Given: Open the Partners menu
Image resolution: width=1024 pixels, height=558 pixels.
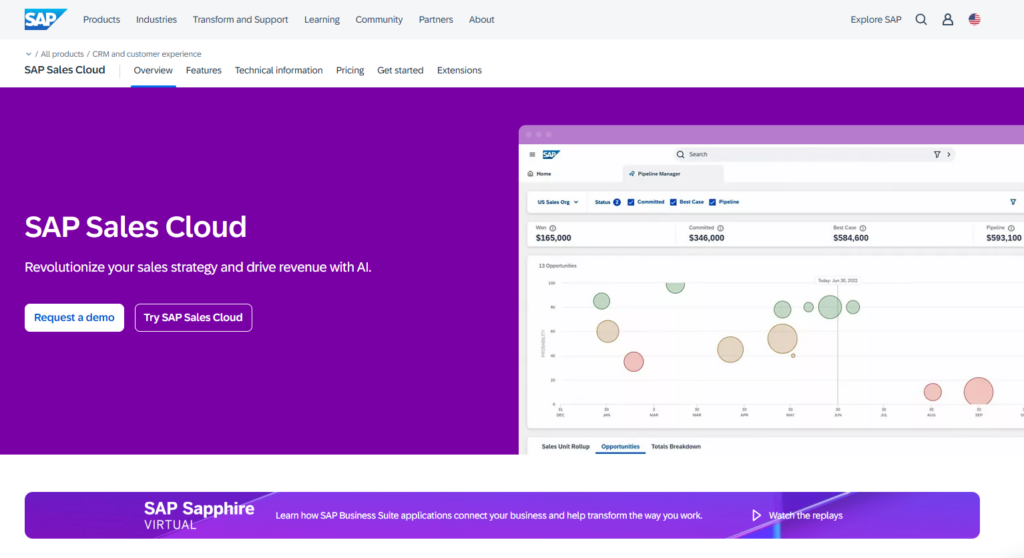Looking at the screenshot, I should point(436,20).
